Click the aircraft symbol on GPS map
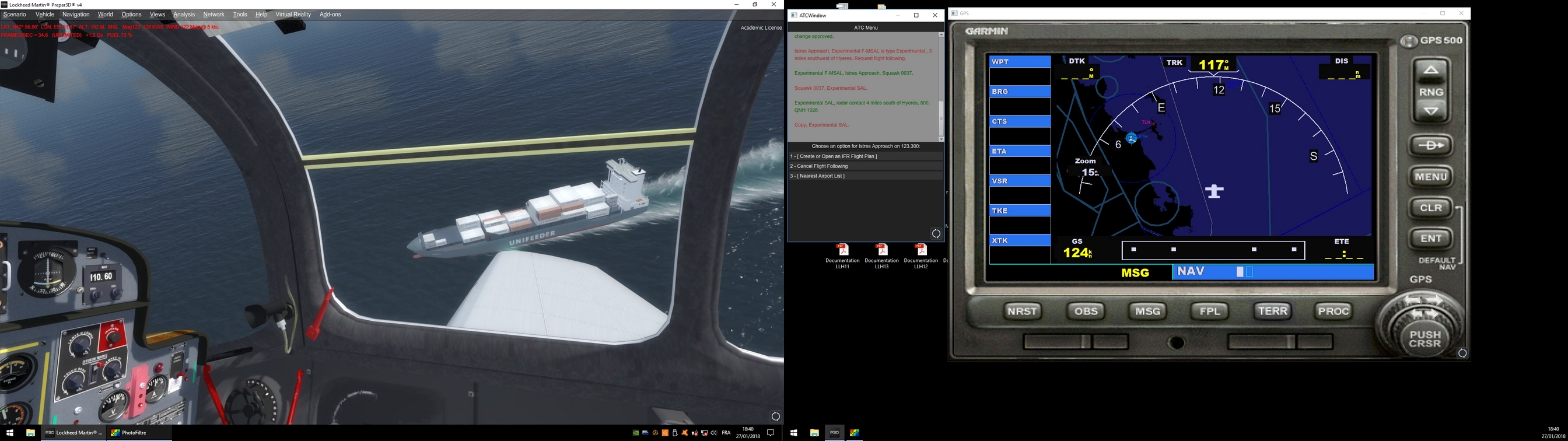The width and height of the screenshot is (1568, 441). (1214, 191)
